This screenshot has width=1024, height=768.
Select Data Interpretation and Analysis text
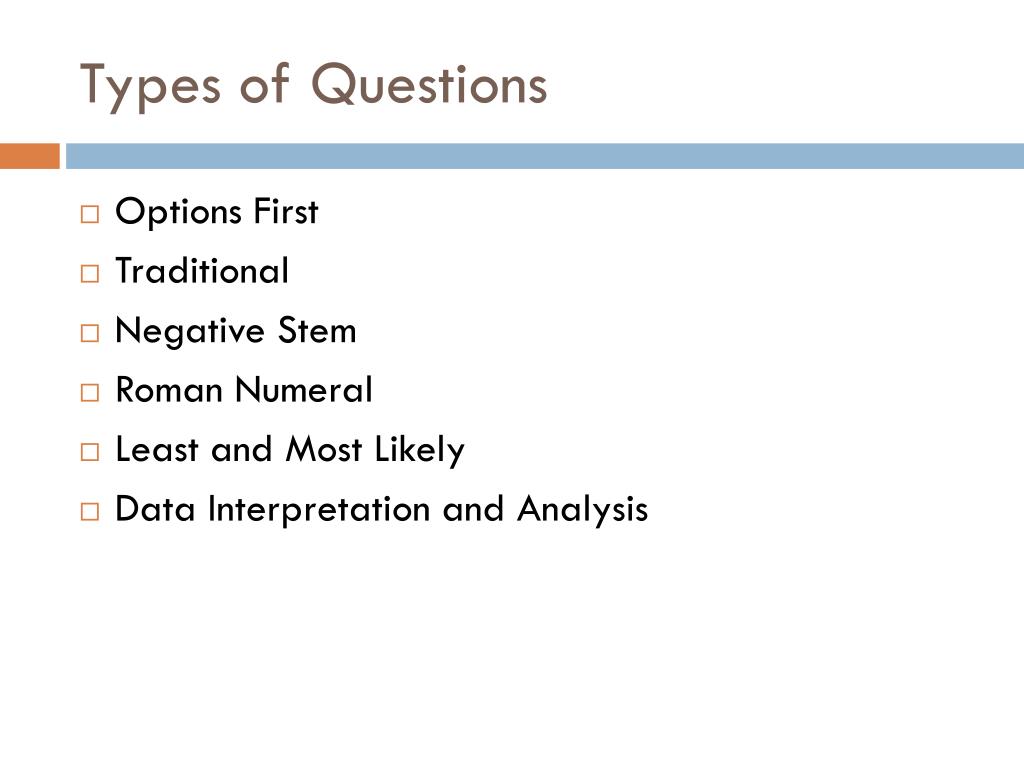coord(381,509)
